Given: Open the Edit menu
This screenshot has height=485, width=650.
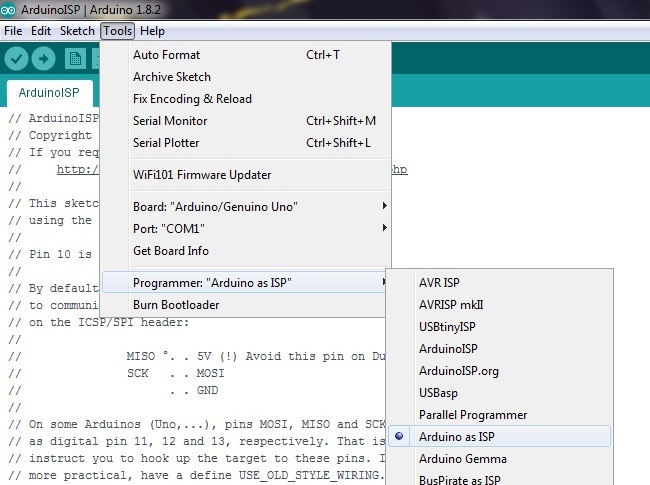Looking at the screenshot, I should (x=41, y=31).
